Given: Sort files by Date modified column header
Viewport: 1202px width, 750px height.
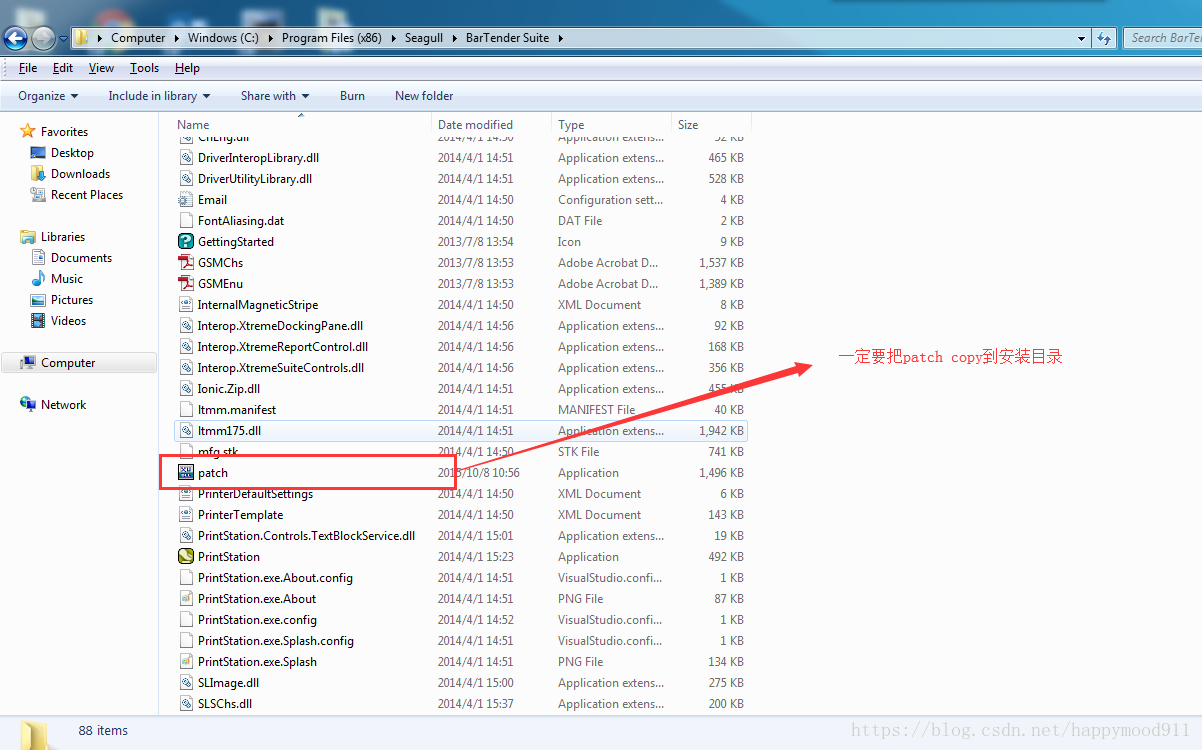Looking at the screenshot, I should [x=492, y=125].
